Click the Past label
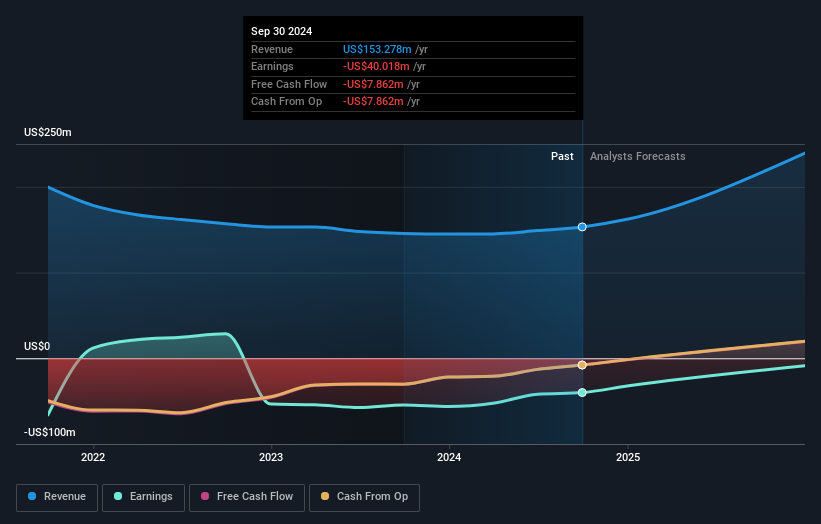The height and width of the screenshot is (524, 821). [x=562, y=156]
